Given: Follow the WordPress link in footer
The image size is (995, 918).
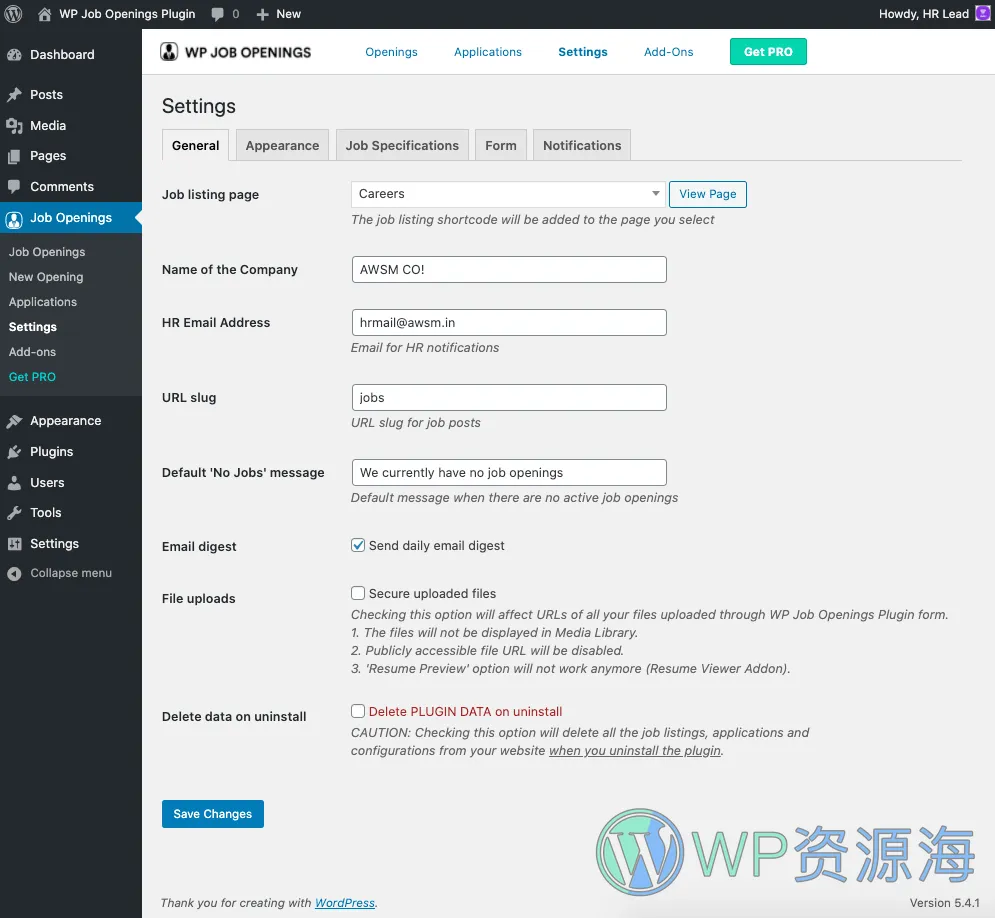Looking at the screenshot, I should click(x=345, y=903).
